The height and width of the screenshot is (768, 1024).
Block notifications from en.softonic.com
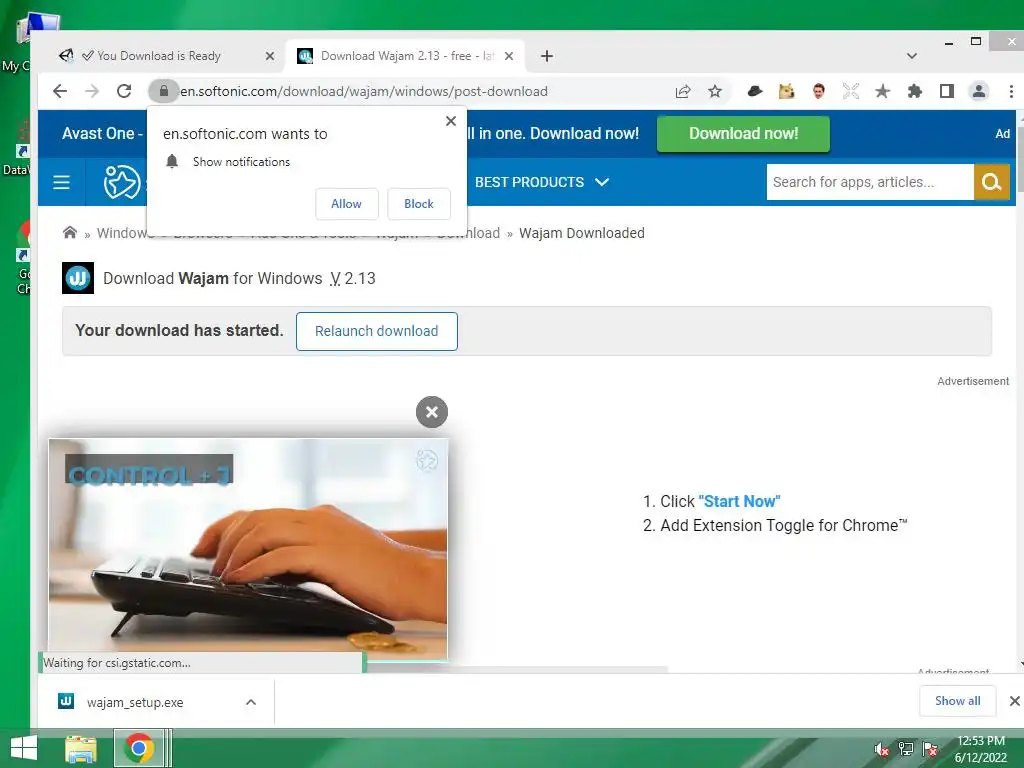pyautogui.click(x=419, y=204)
